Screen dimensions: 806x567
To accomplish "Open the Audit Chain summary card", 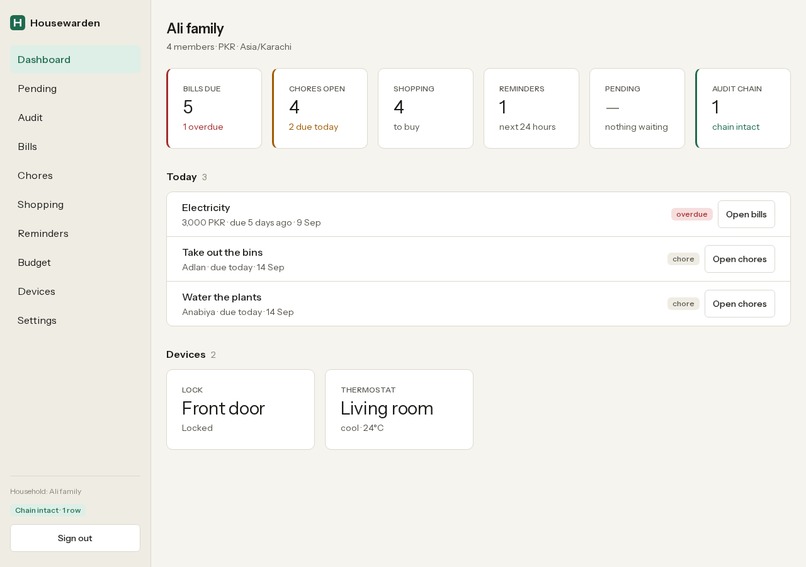I will click(x=743, y=108).
